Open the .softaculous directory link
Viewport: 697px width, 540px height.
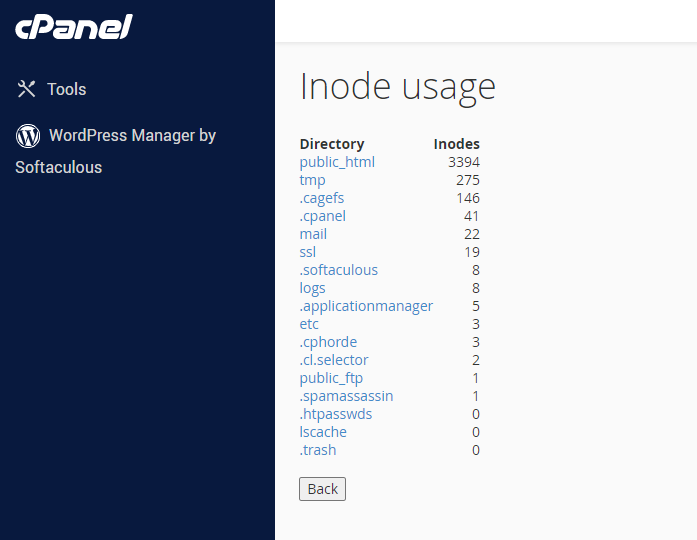click(339, 270)
